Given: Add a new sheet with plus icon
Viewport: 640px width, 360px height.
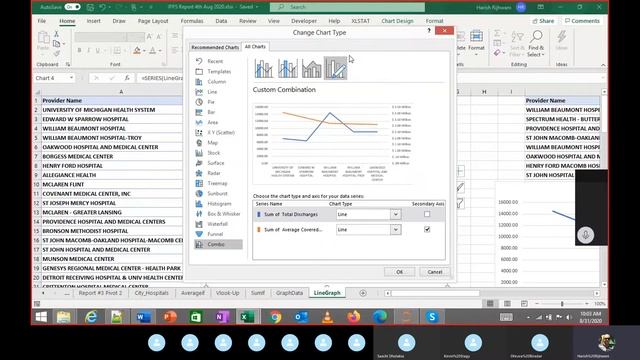Looking at the screenshot, I should [362, 293].
